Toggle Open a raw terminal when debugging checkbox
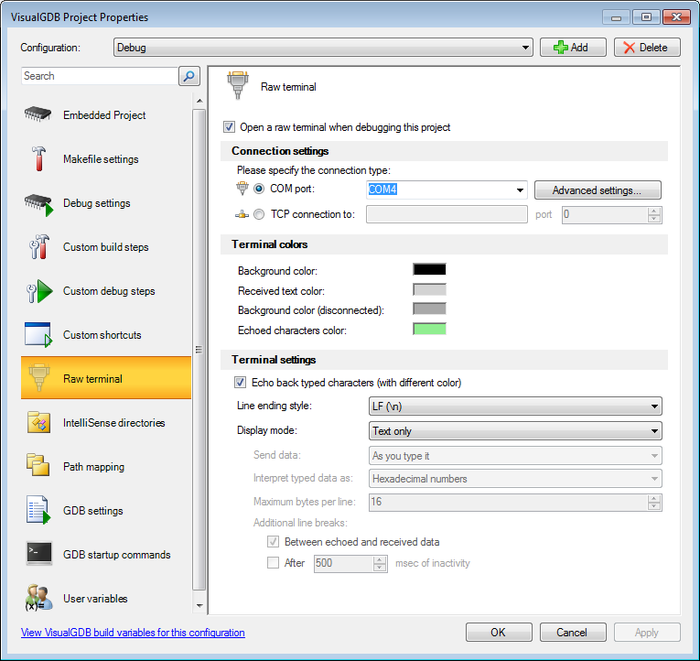700x661 pixels. click(229, 127)
